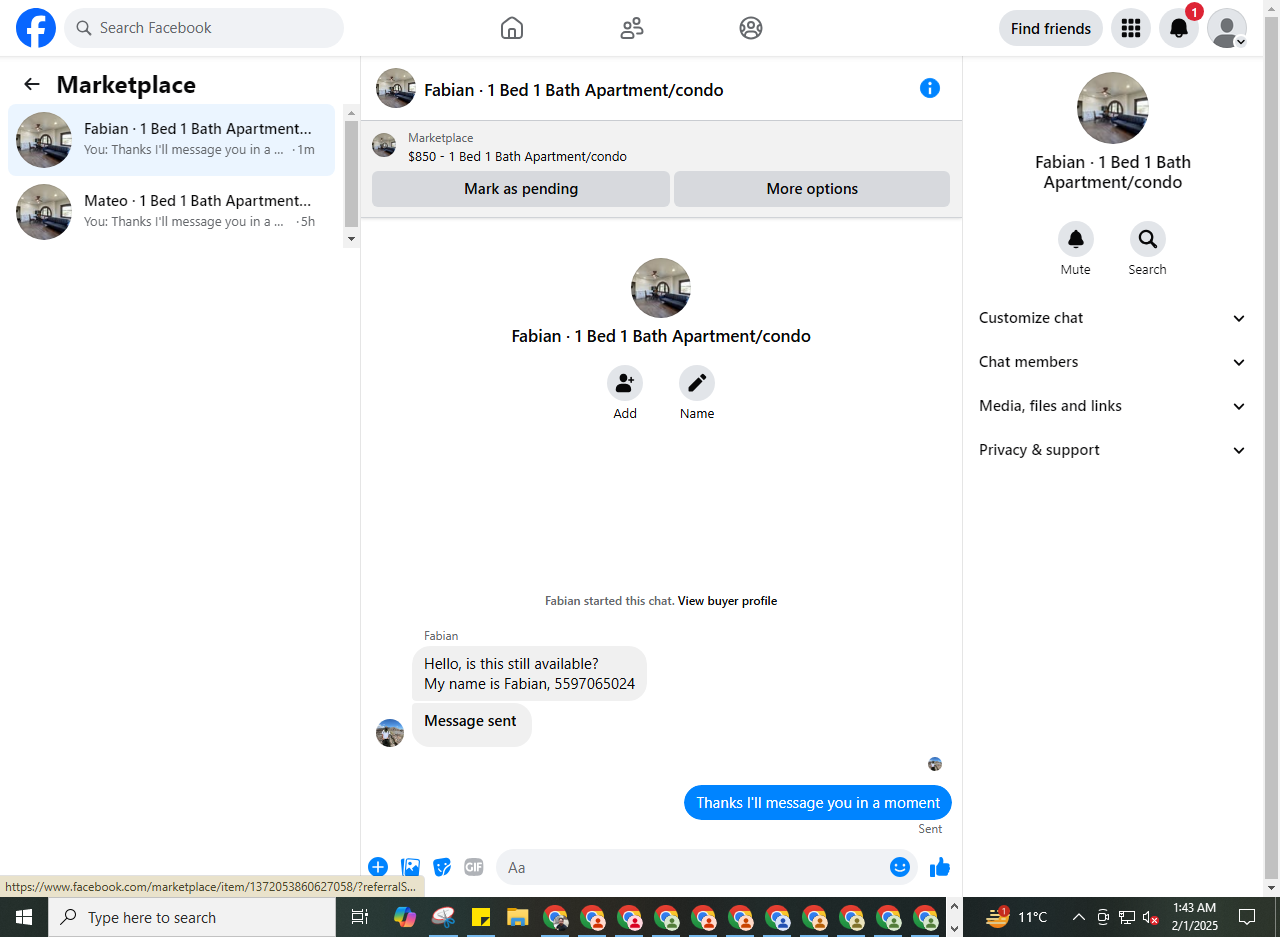Click the Windows taskbar search box
1280x937 pixels.
[192, 917]
